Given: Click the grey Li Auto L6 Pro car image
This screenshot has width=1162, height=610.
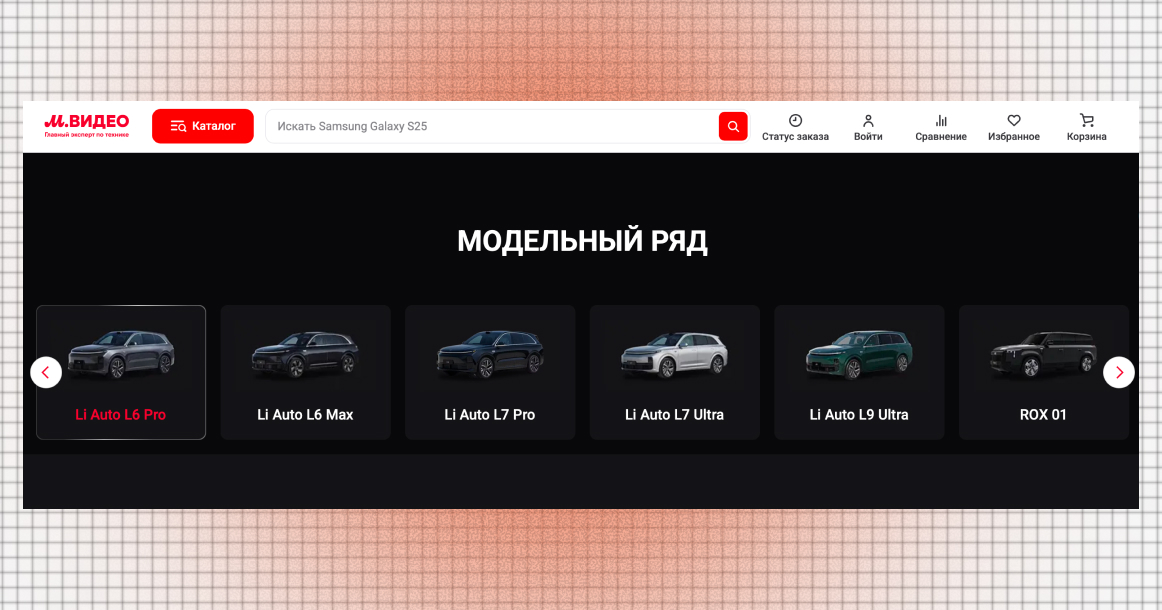Looking at the screenshot, I should [121, 354].
